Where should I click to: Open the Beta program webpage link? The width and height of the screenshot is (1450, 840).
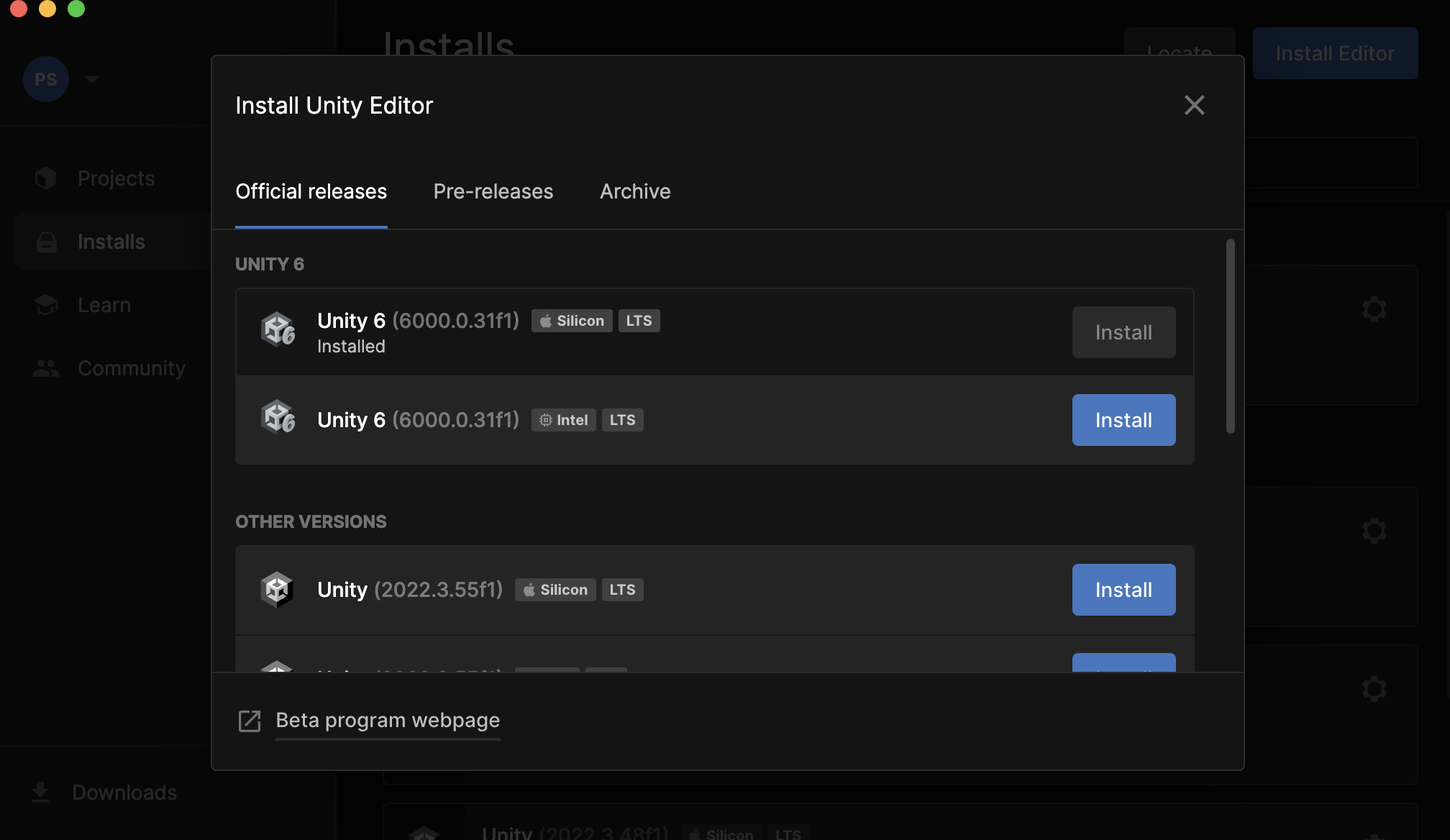coord(388,721)
